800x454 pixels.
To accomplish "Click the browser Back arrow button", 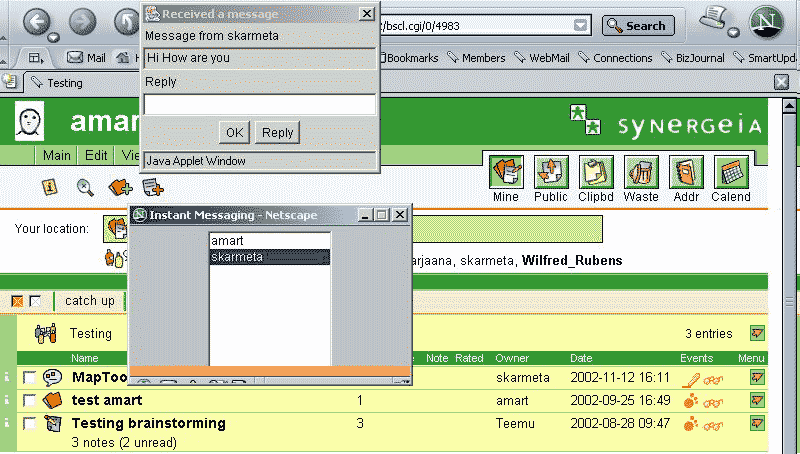I will coord(36,22).
